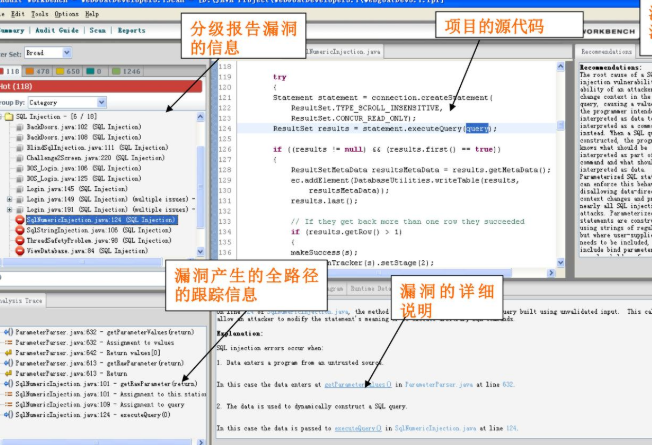Viewport: 652px width, 445px height.
Task: Select the ViewDatabase.java:84 issue row
Action: click(87, 251)
